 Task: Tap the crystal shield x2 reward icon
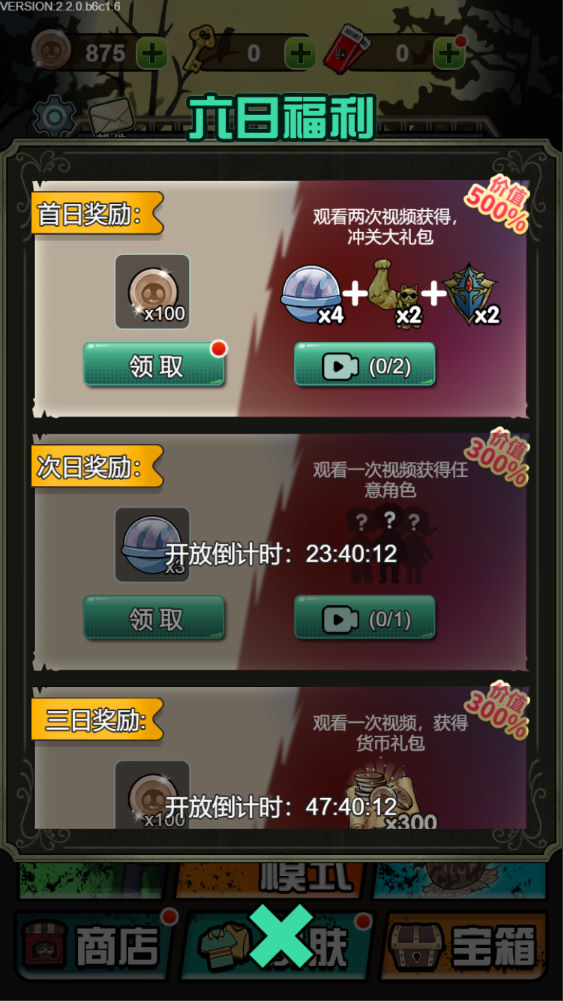click(x=471, y=294)
